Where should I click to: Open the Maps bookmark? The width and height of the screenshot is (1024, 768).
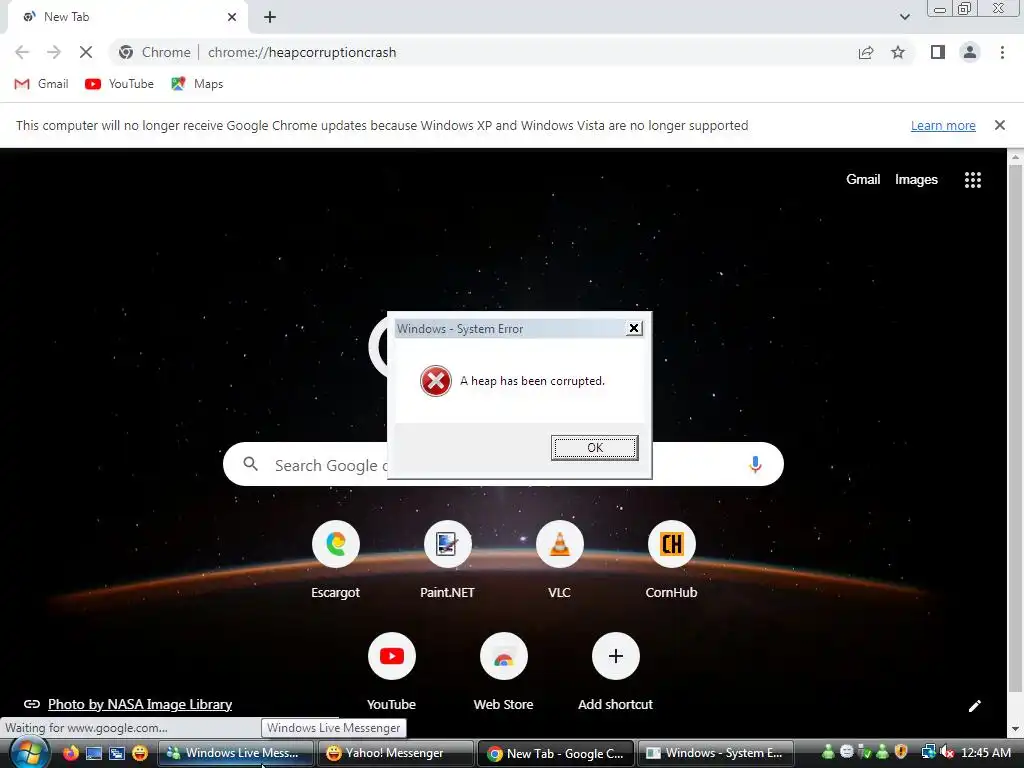(197, 84)
